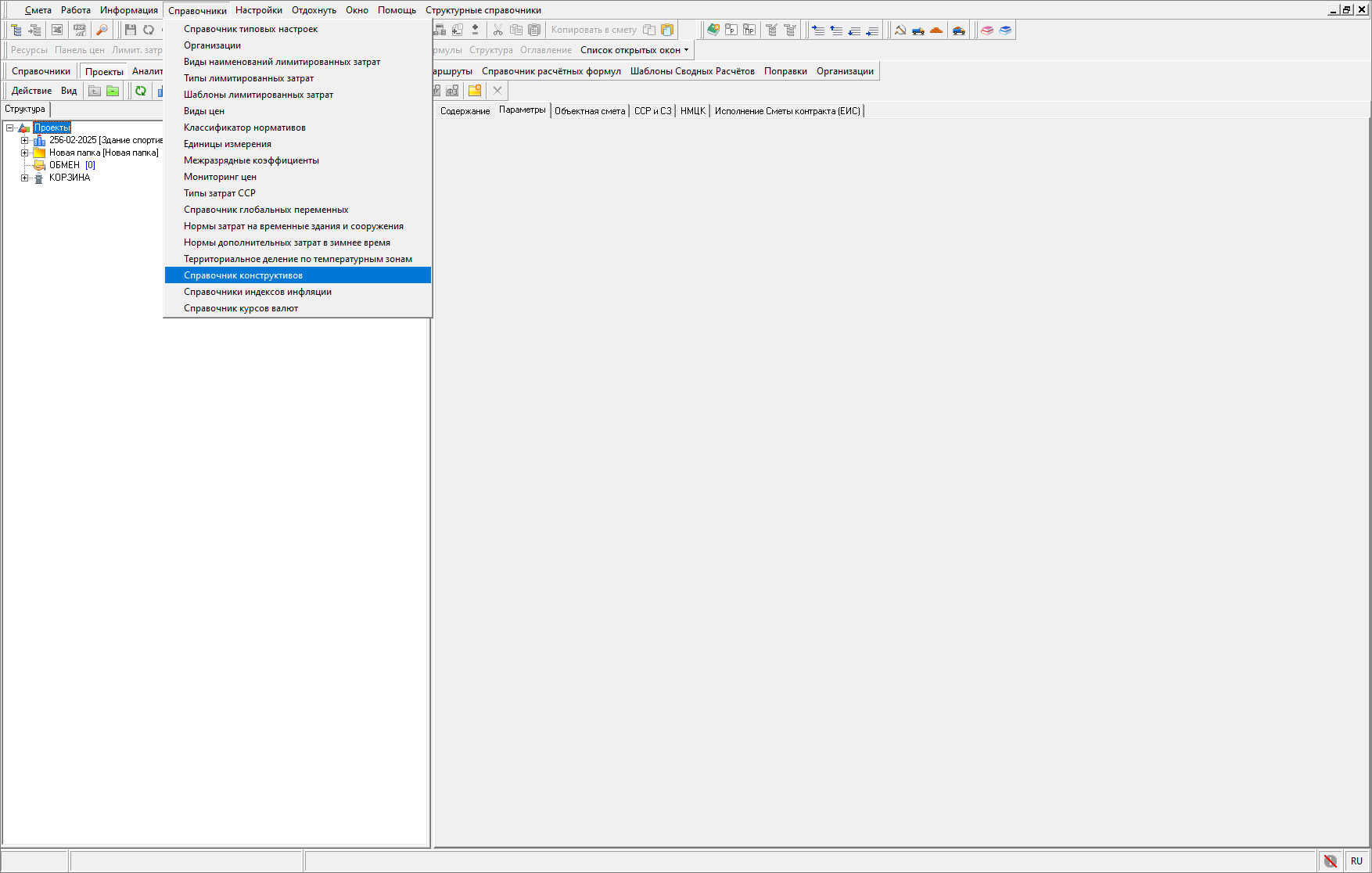
Task: Click the PDF export toolbar icon
Action: click(79, 30)
